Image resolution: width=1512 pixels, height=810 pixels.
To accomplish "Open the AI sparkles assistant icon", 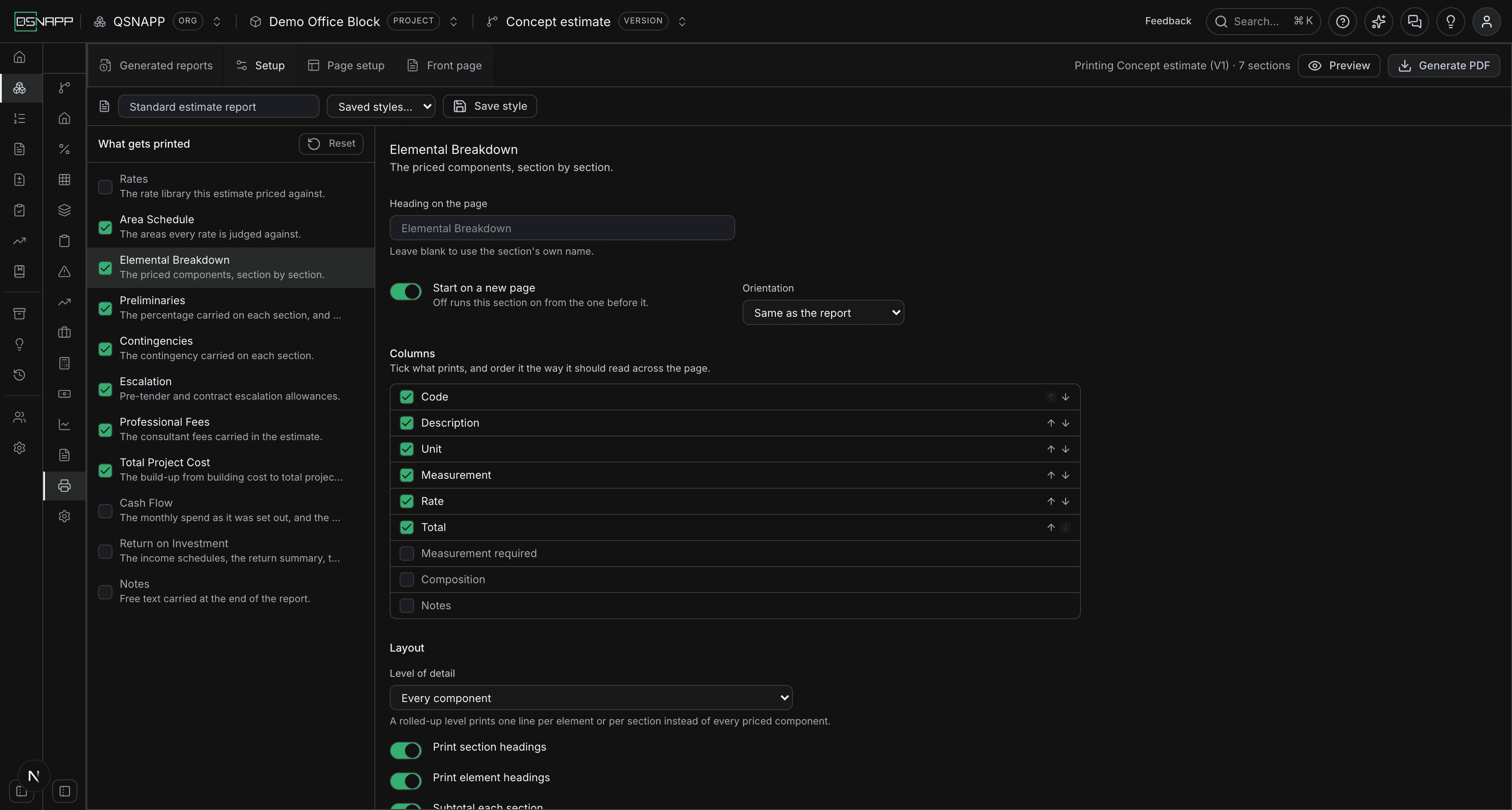I will [1378, 22].
